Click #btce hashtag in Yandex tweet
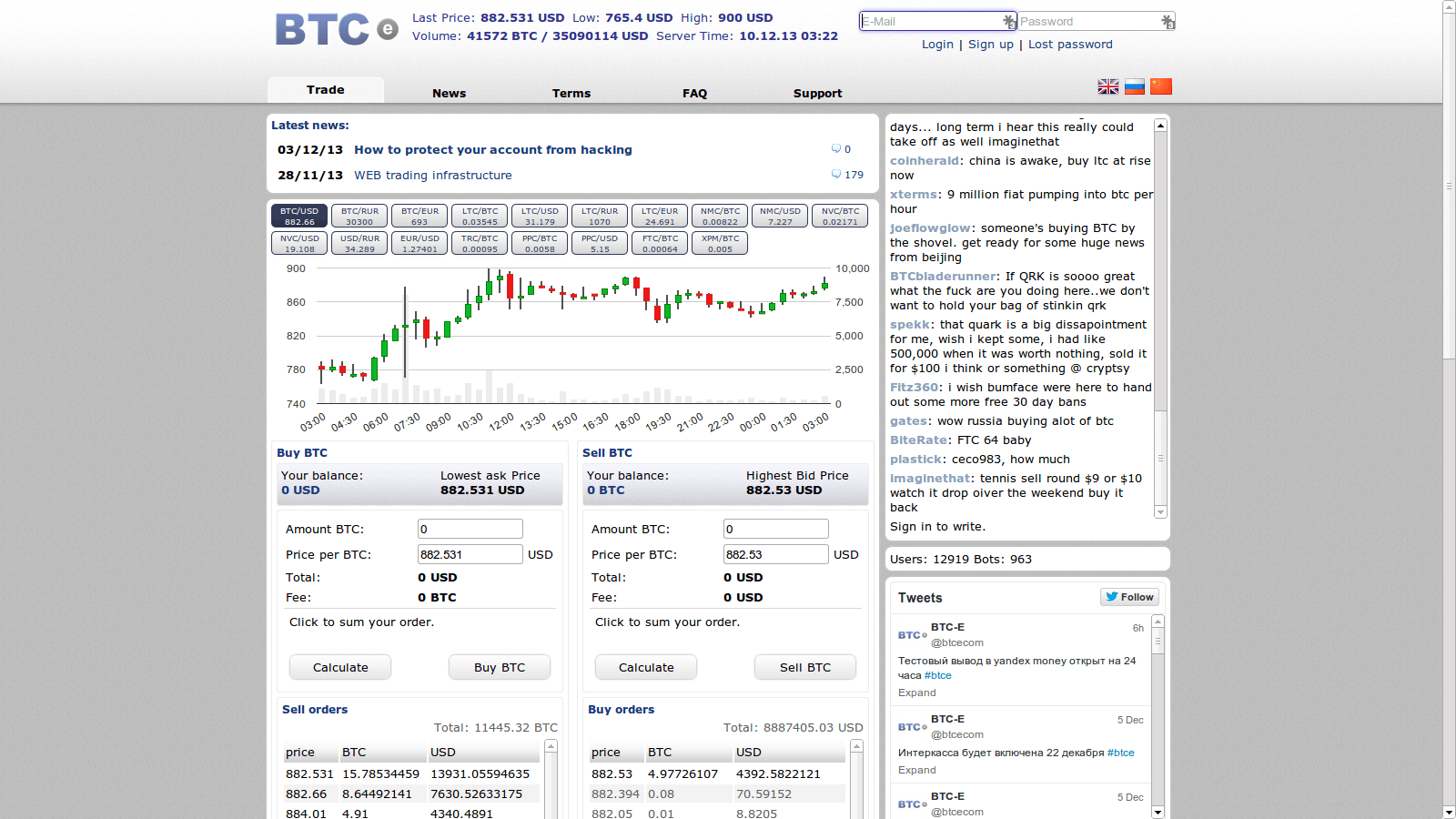 937,675
